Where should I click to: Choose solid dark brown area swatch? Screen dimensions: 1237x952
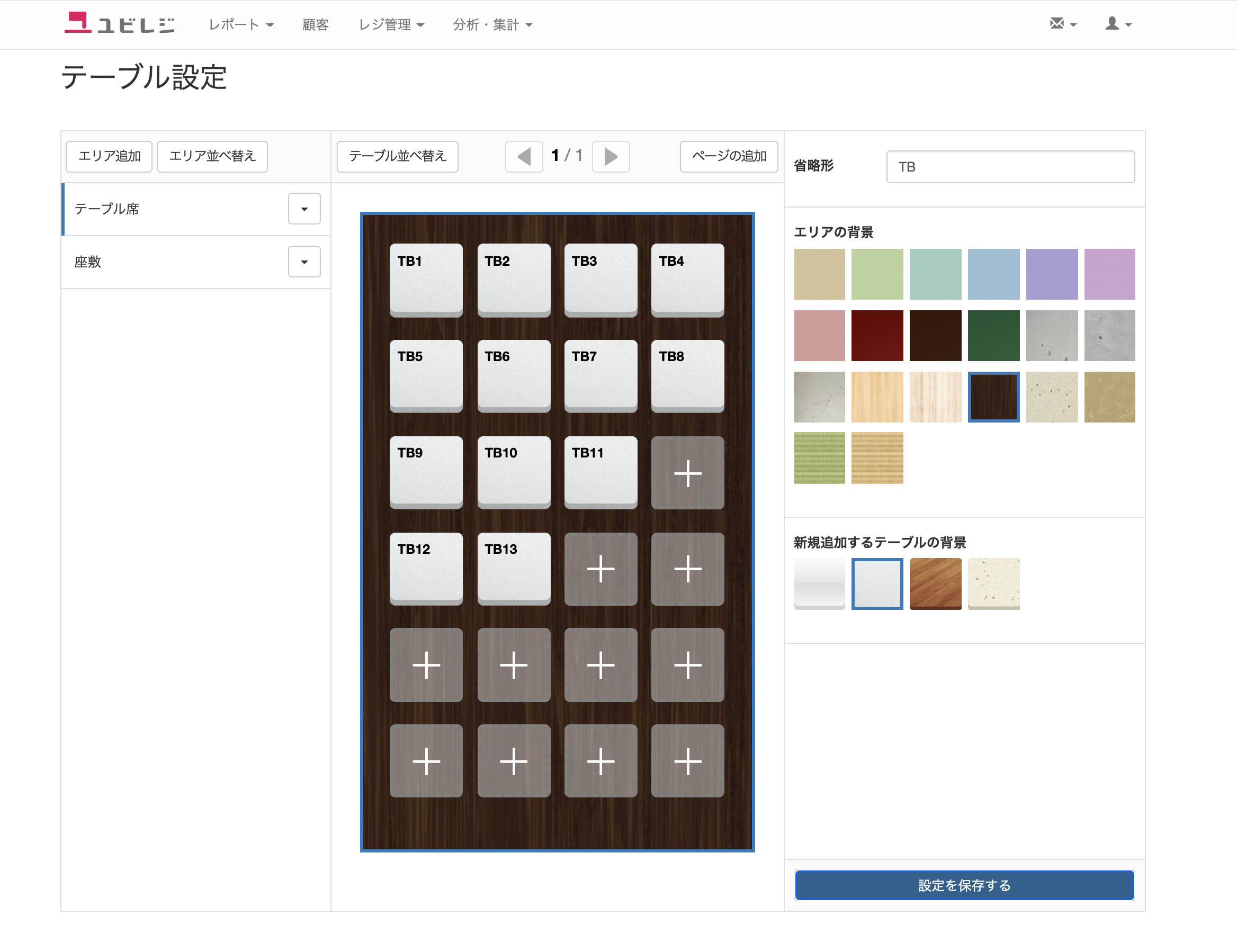935,335
